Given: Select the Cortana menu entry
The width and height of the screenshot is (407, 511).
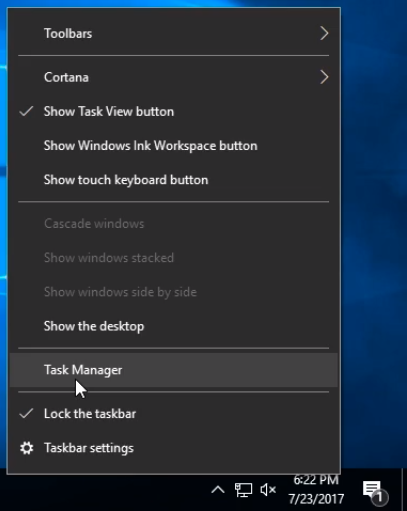Looking at the screenshot, I should click(x=174, y=77).
